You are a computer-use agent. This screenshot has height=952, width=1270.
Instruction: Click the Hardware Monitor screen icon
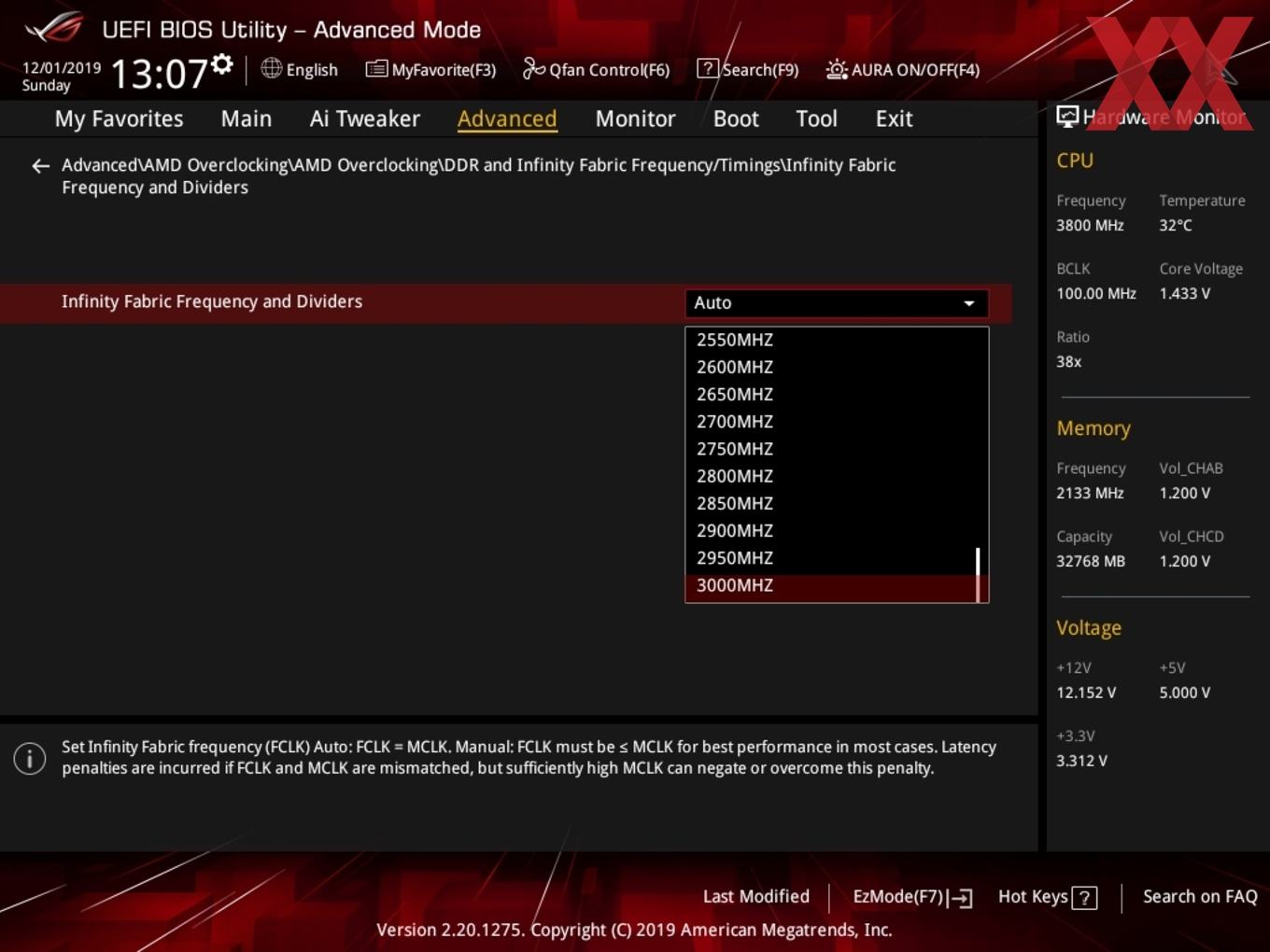[1067, 117]
